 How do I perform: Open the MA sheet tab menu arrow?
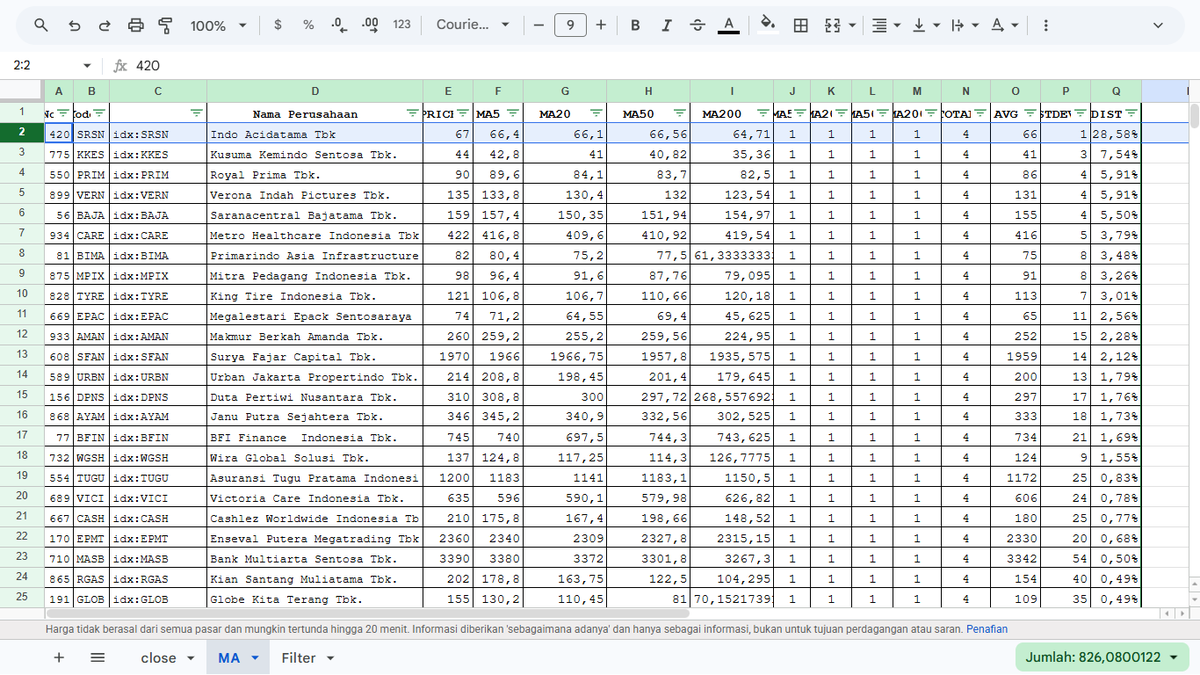(x=254, y=658)
